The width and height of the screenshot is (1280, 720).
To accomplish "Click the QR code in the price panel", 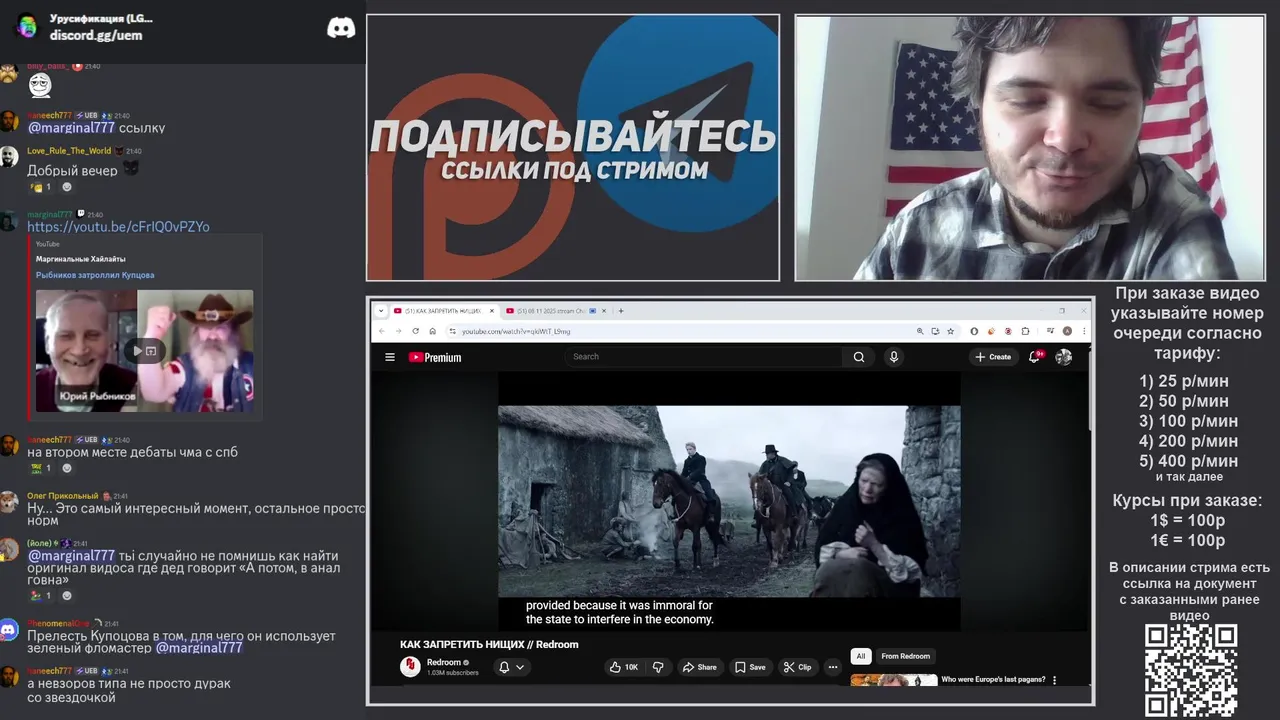I will click(1191, 670).
